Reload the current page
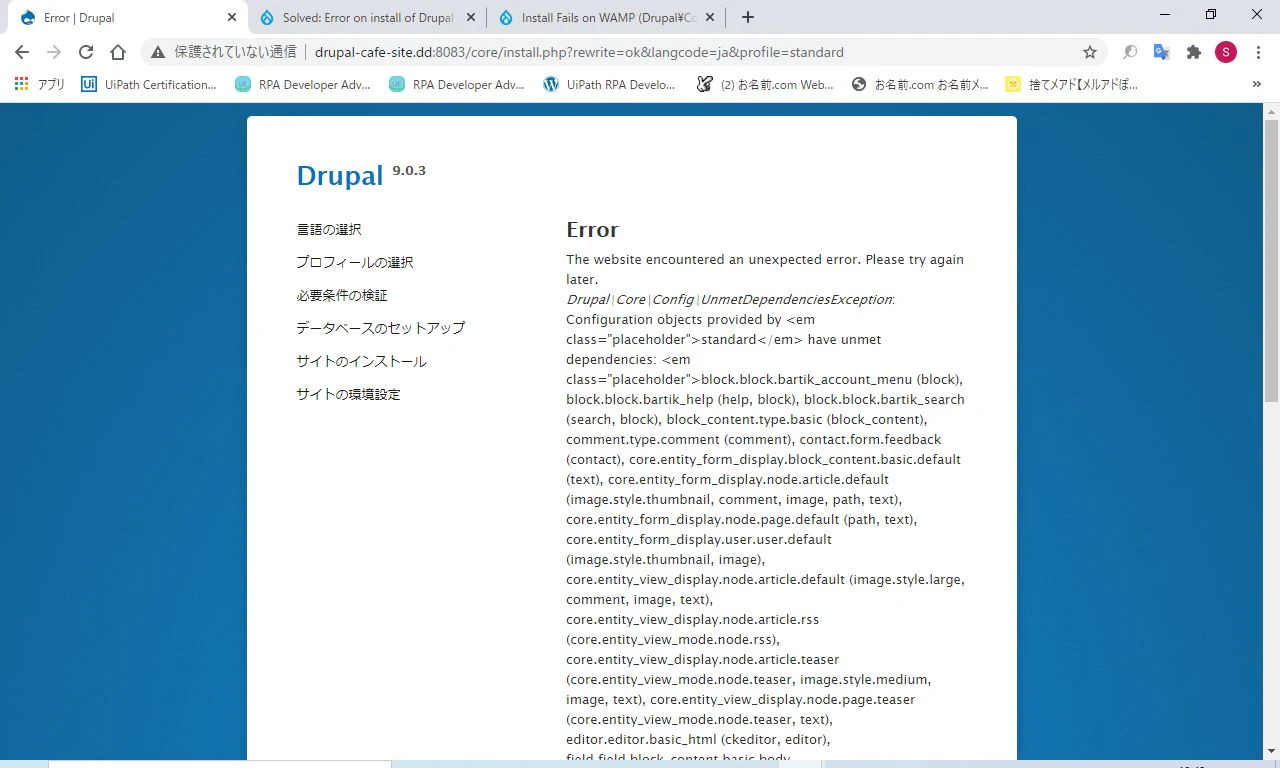 tap(86, 52)
